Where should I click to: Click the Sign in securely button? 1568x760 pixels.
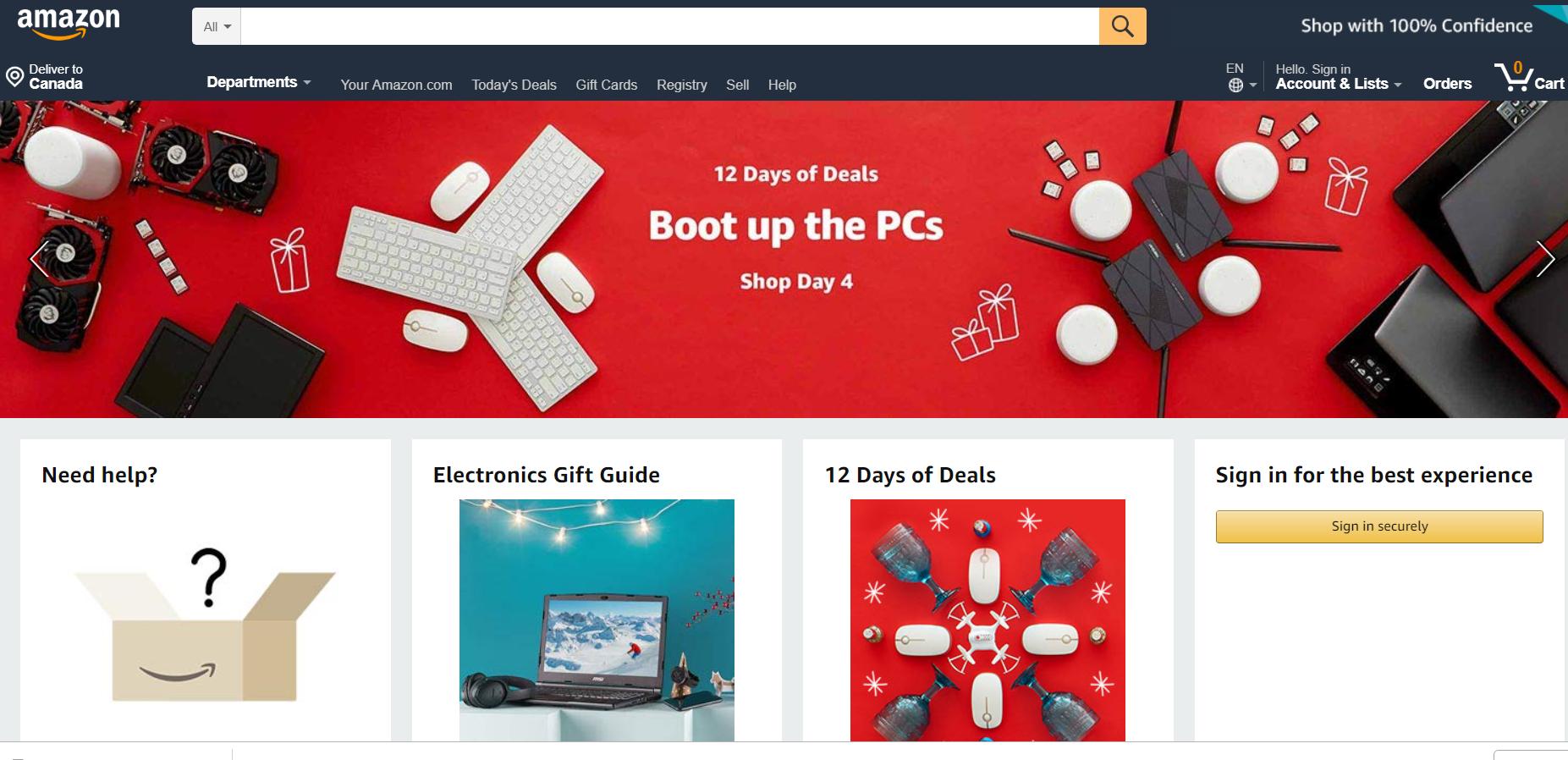[x=1379, y=526]
